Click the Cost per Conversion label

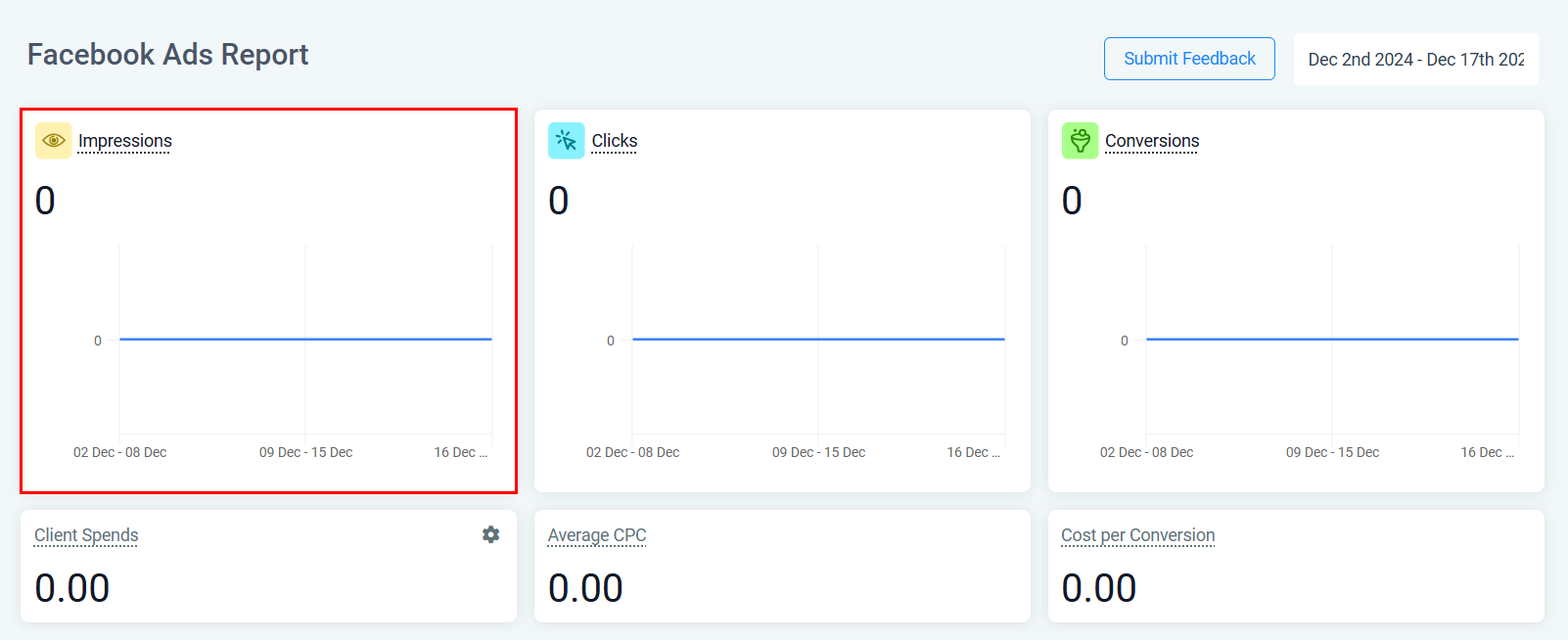pyautogui.click(x=1137, y=535)
